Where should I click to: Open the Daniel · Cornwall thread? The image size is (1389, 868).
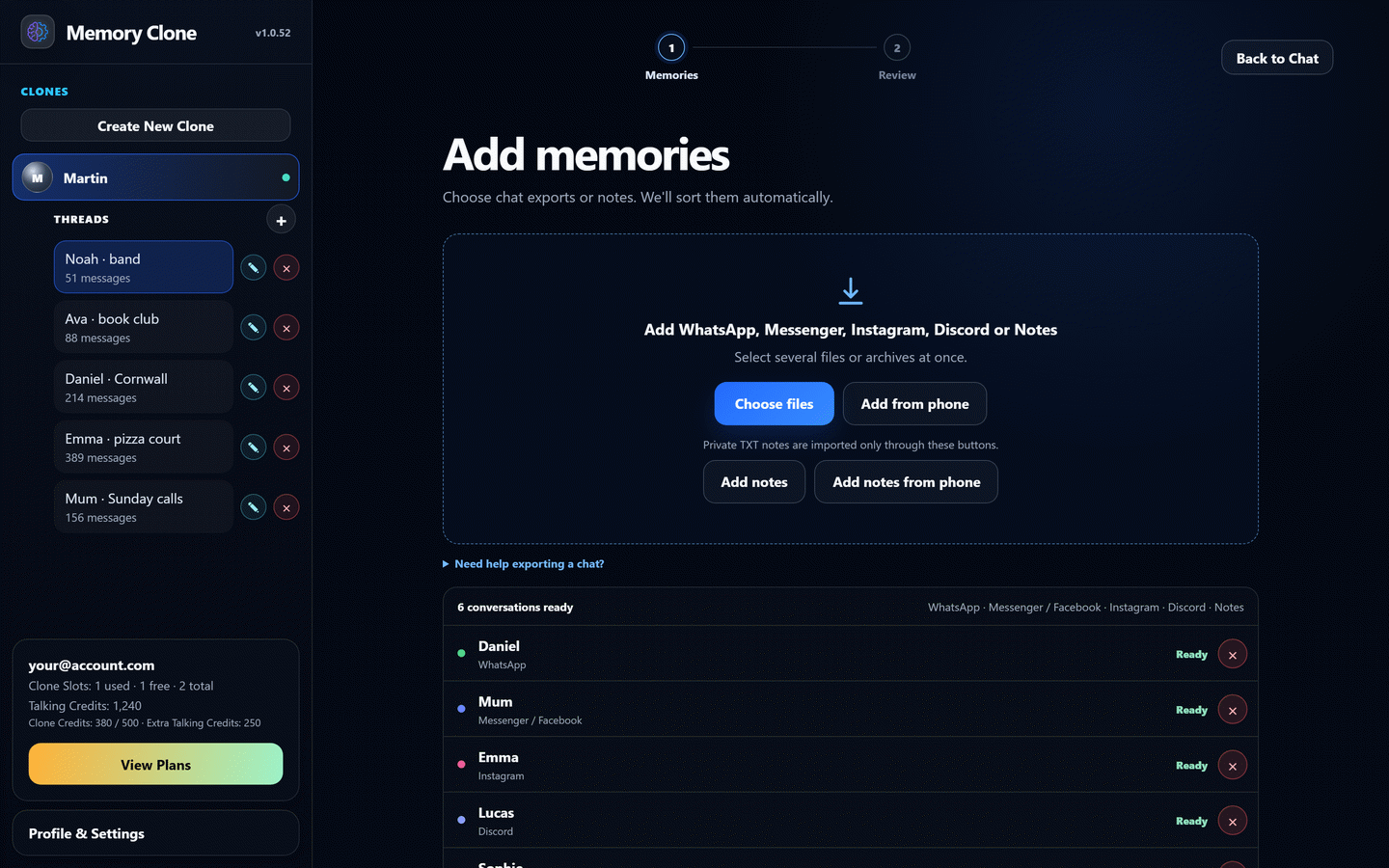coord(144,387)
